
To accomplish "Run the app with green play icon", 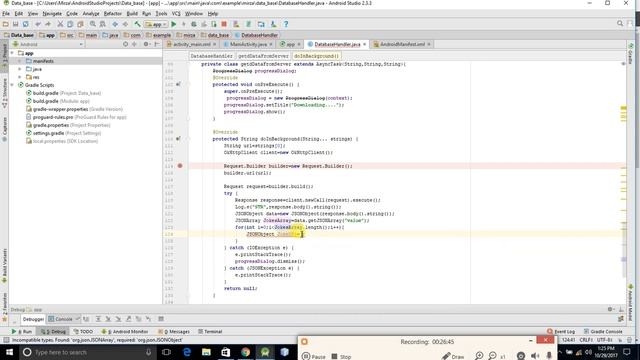I will 173,24.
